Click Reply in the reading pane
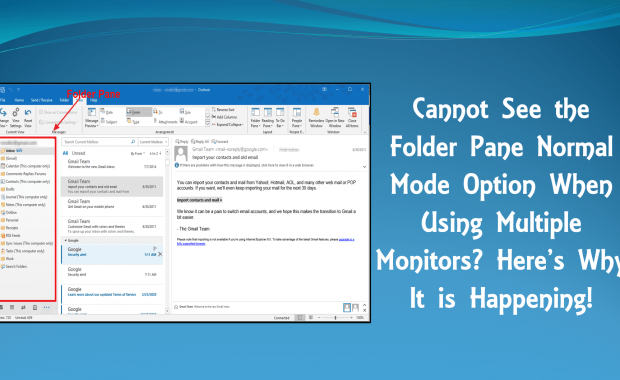This screenshot has height=380, width=620. click(182, 141)
